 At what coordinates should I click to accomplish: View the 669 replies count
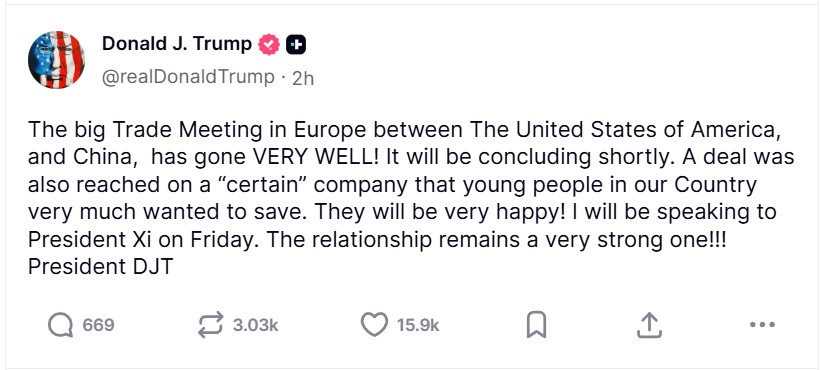(98, 326)
